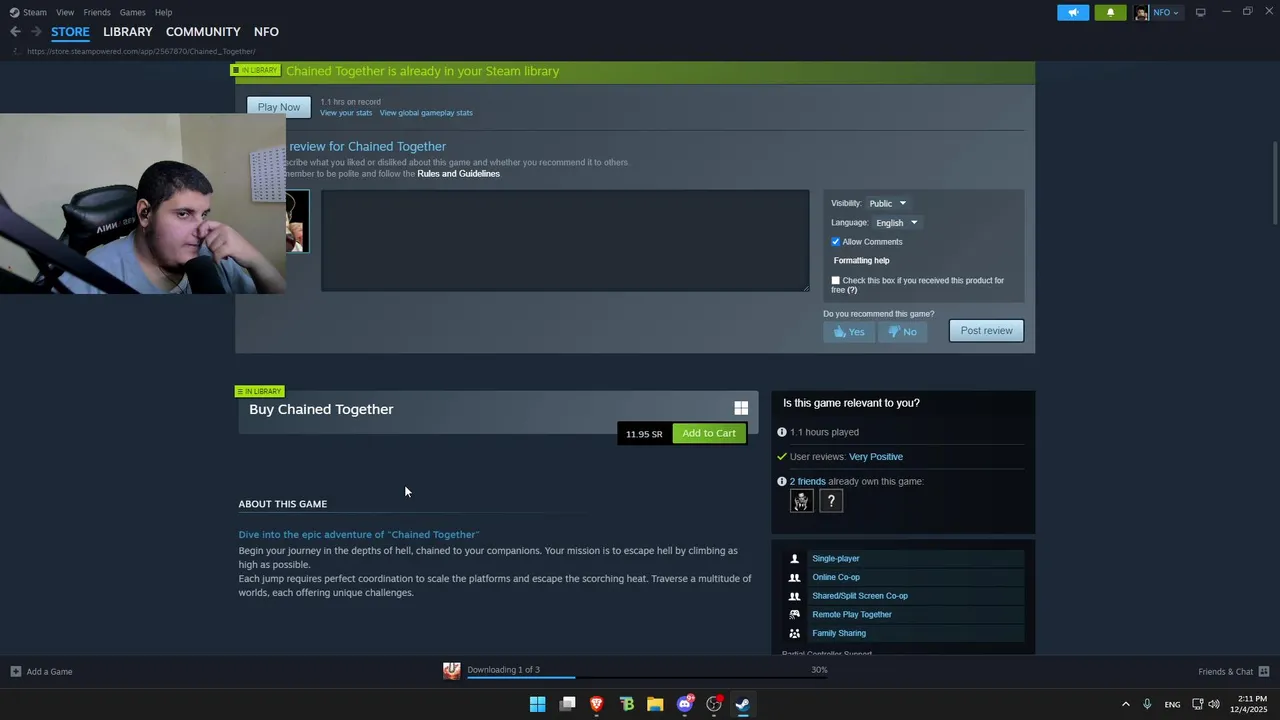Image resolution: width=1280 pixels, height=720 pixels.
Task: Open the downloading game thumbnail icon
Action: (452, 671)
